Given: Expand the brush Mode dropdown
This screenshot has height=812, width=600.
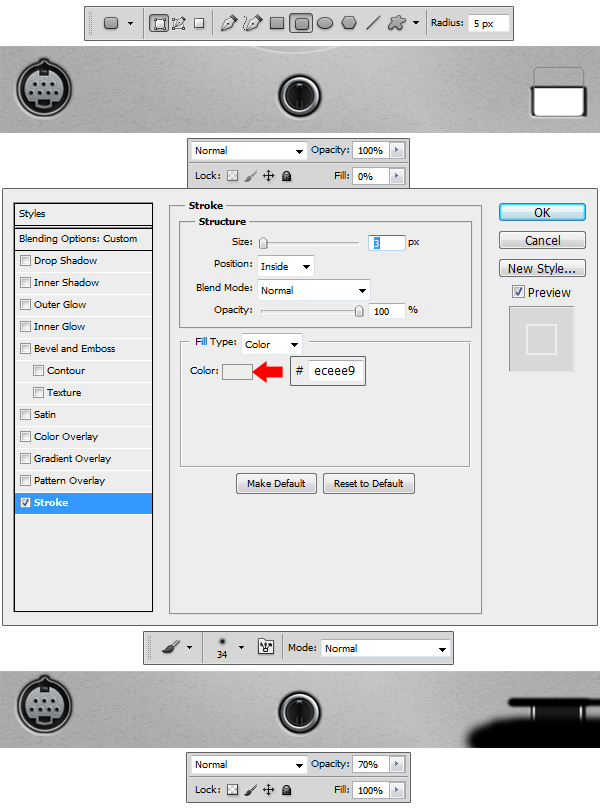Looking at the screenshot, I should [385, 648].
